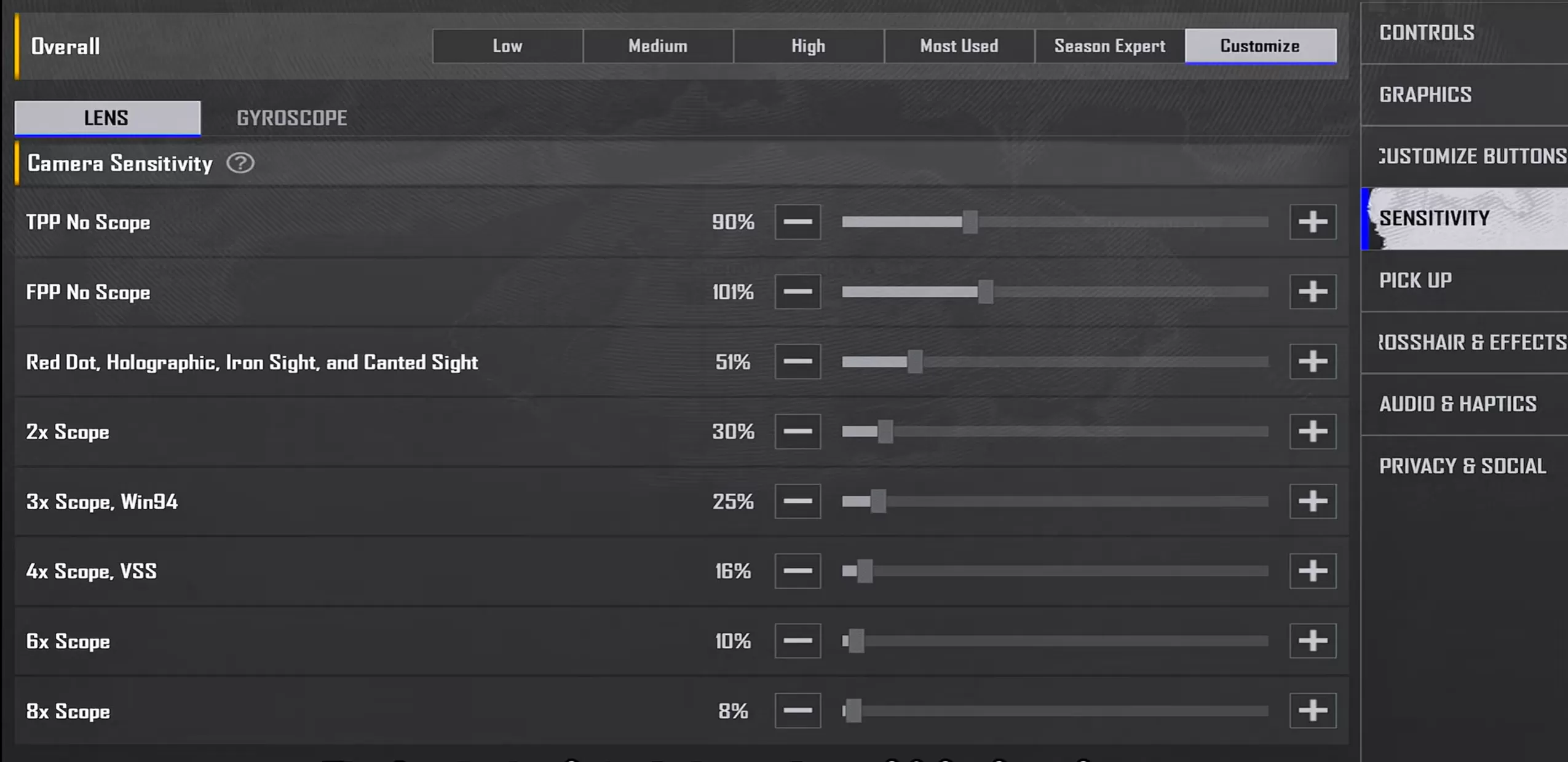The height and width of the screenshot is (762, 1568).
Task: Decrease 4x Scope, VSS with minus
Action: (798, 571)
